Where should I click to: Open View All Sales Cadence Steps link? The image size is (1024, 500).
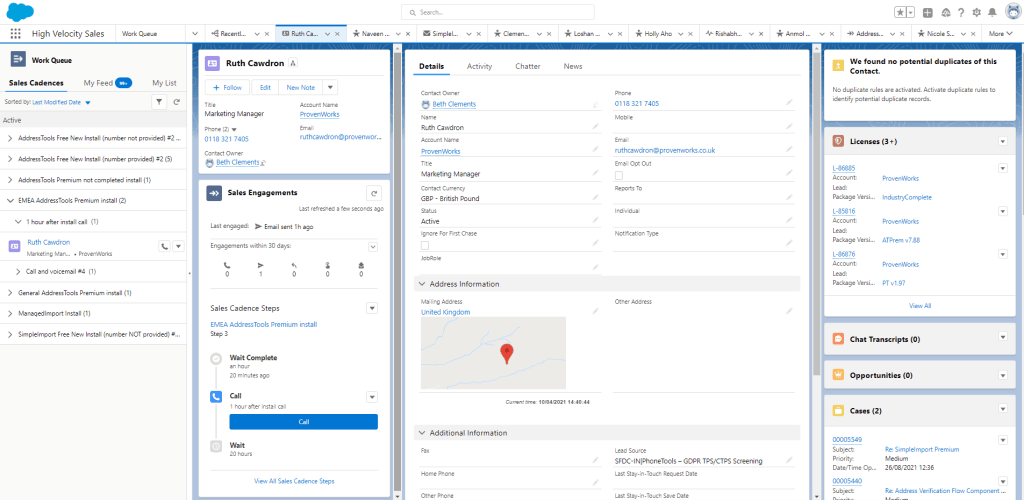pos(294,481)
